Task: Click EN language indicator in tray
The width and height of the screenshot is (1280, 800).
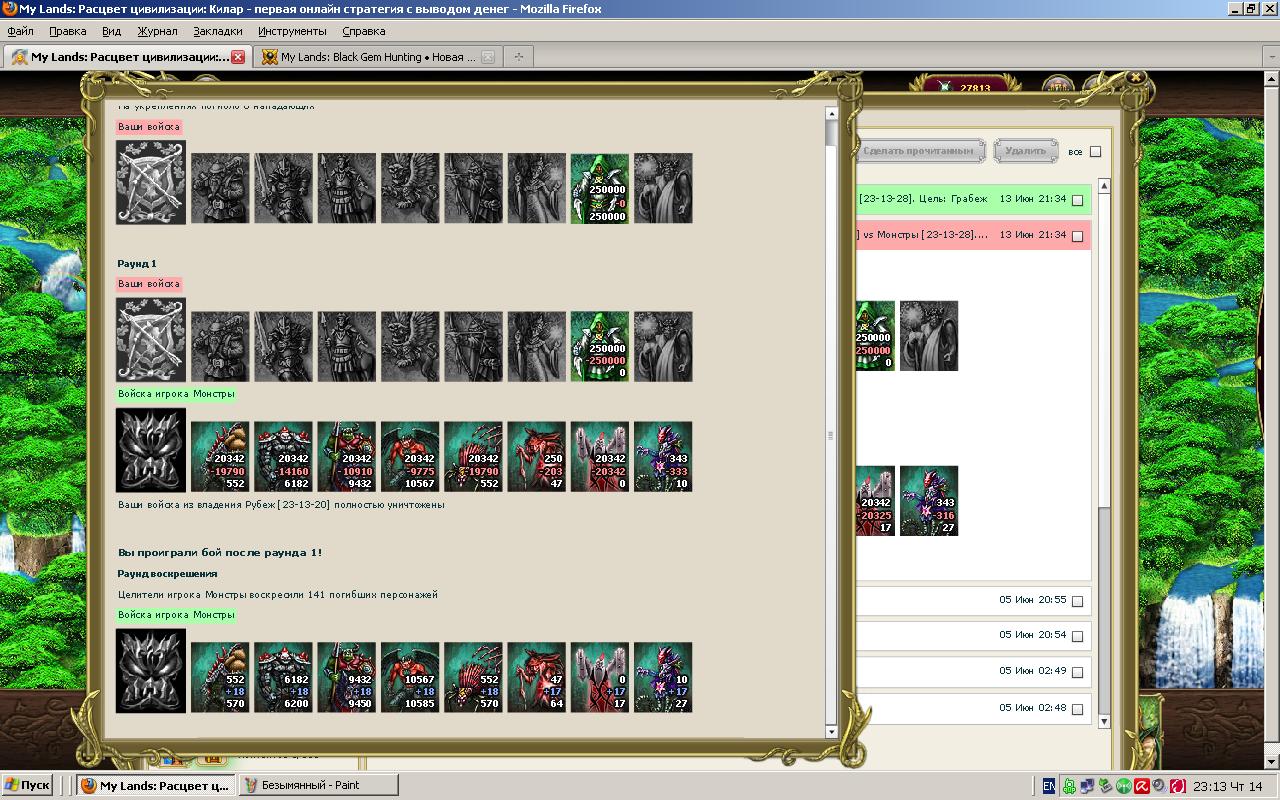Action: tap(1048, 786)
